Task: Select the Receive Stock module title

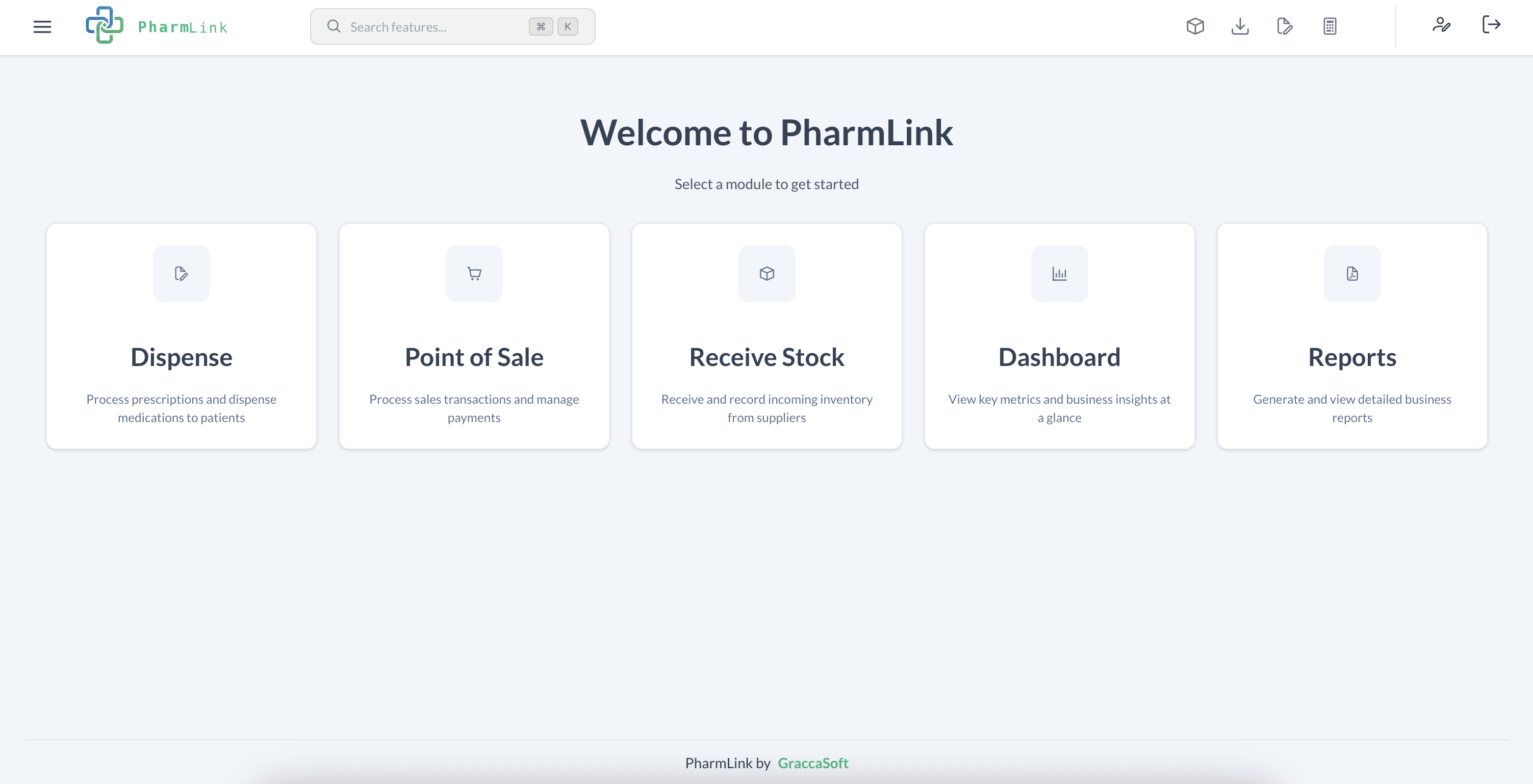Action: point(767,357)
